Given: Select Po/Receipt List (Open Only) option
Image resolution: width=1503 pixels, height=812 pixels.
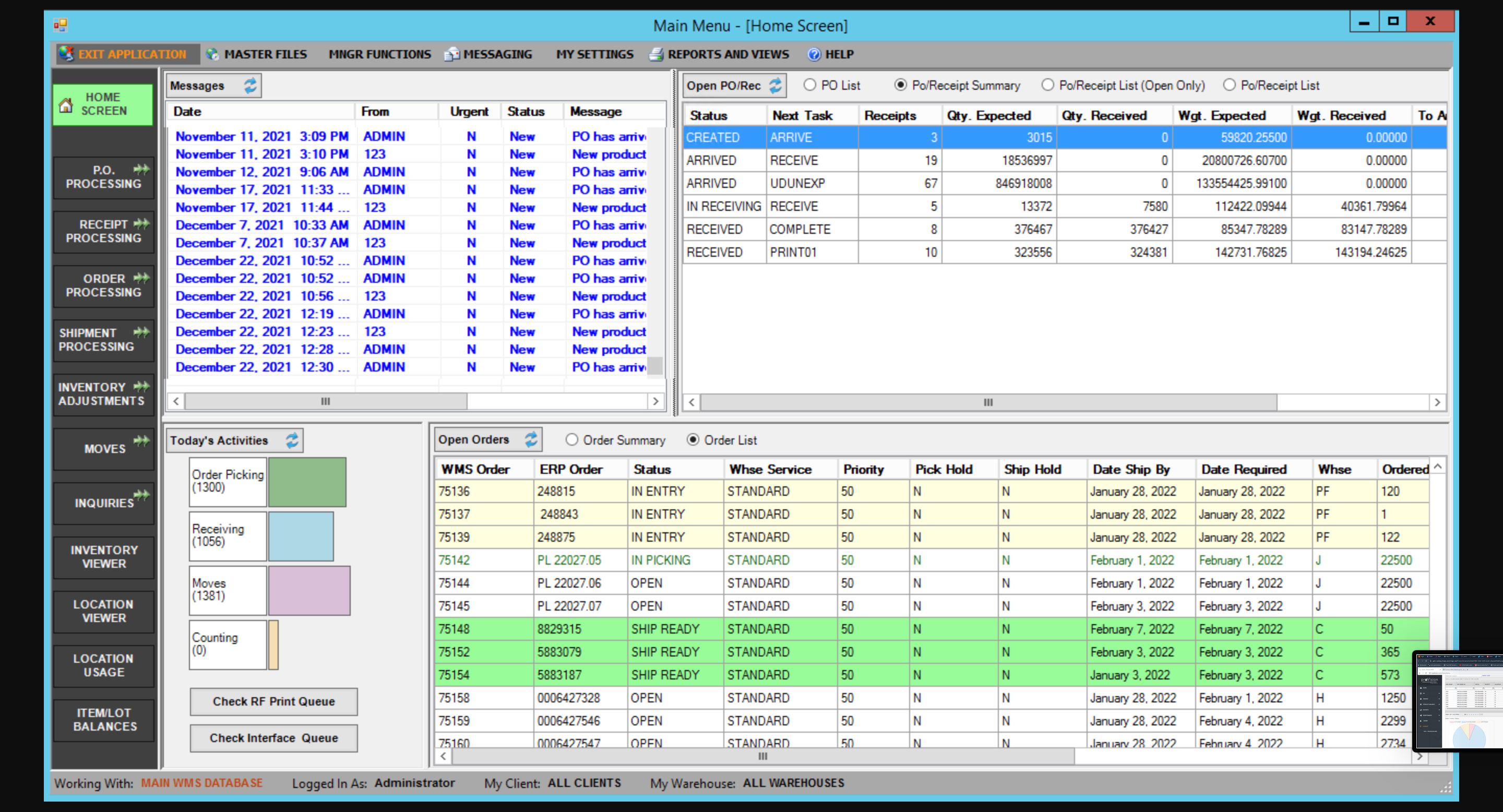Looking at the screenshot, I should tap(1047, 85).
